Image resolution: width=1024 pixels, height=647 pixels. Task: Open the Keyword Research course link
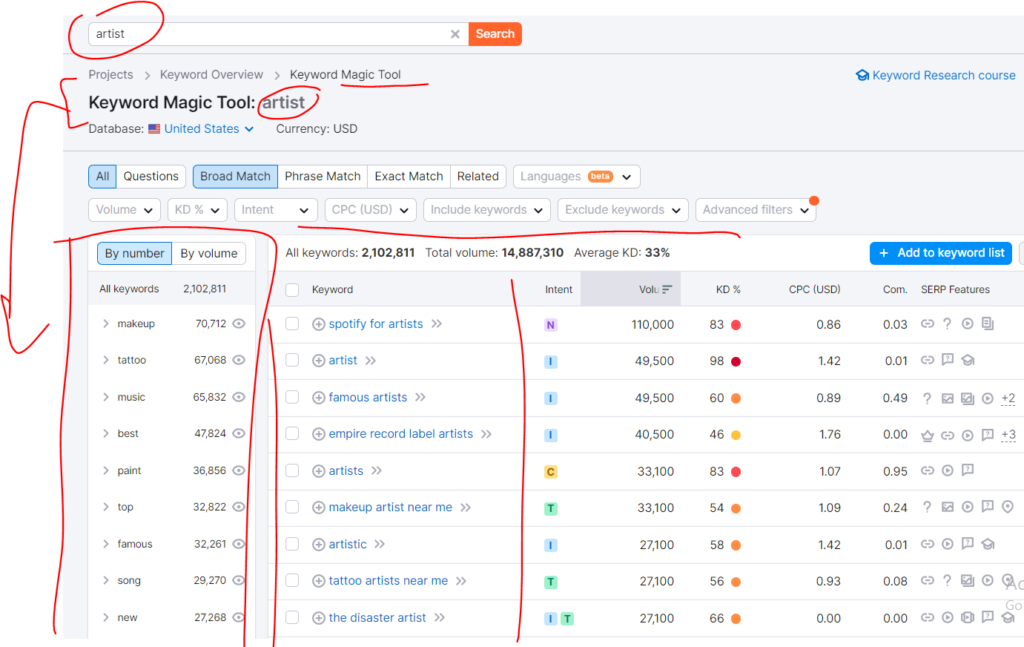[x=943, y=74]
